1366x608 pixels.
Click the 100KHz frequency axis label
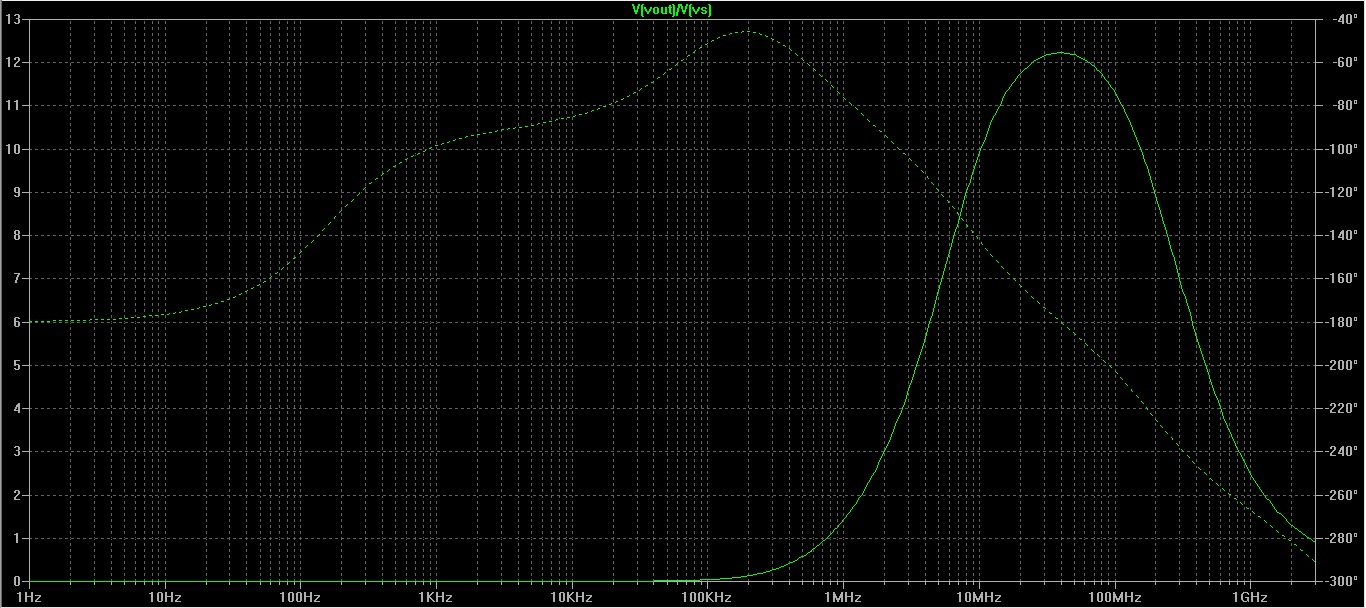(707, 596)
